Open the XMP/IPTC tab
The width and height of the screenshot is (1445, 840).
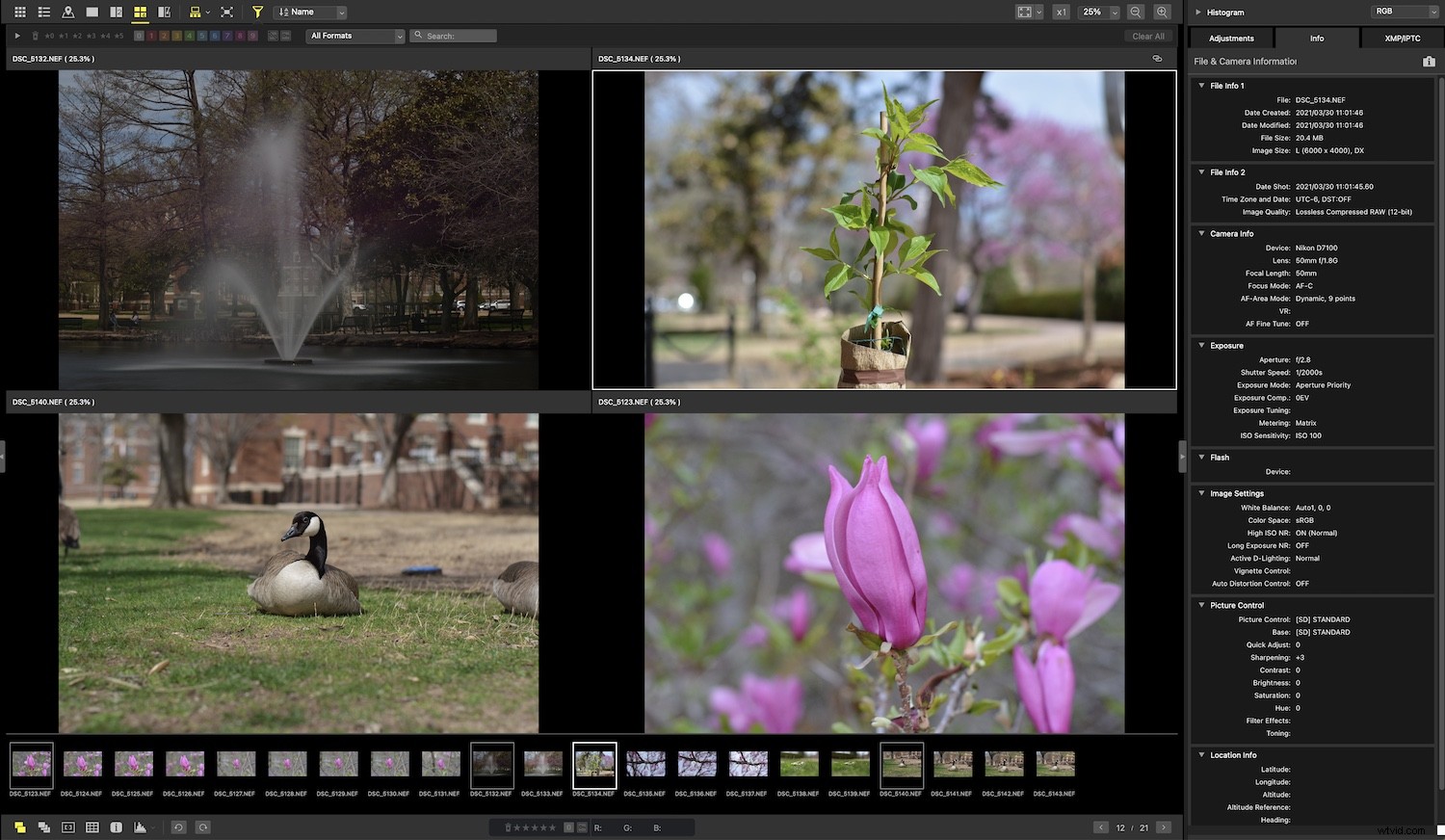click(1403, 39)
